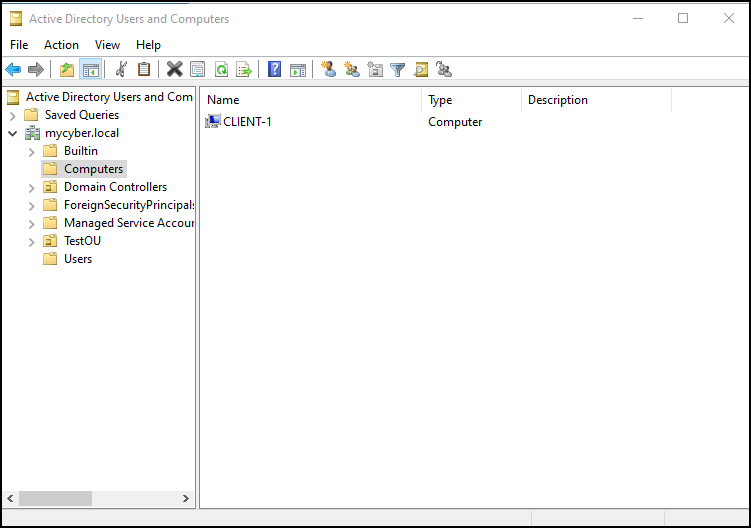Maximize the Active Directory window
The width and height of the screenshot is (751, 528).
point(683,18)
